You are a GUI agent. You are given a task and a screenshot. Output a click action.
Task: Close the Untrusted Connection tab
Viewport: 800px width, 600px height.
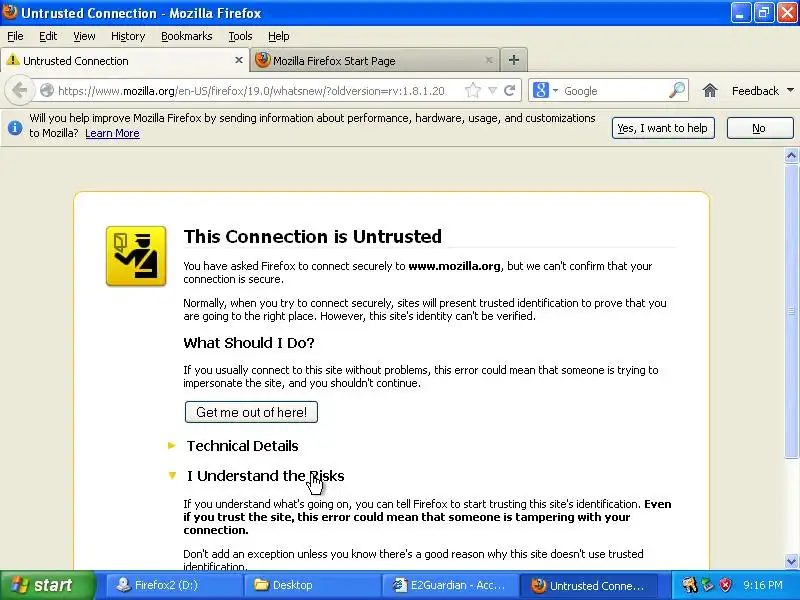(x=238, y=60)
